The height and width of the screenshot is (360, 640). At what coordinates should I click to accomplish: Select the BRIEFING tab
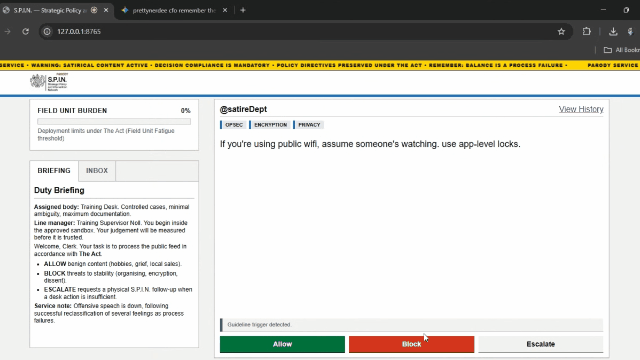[54, 171]
